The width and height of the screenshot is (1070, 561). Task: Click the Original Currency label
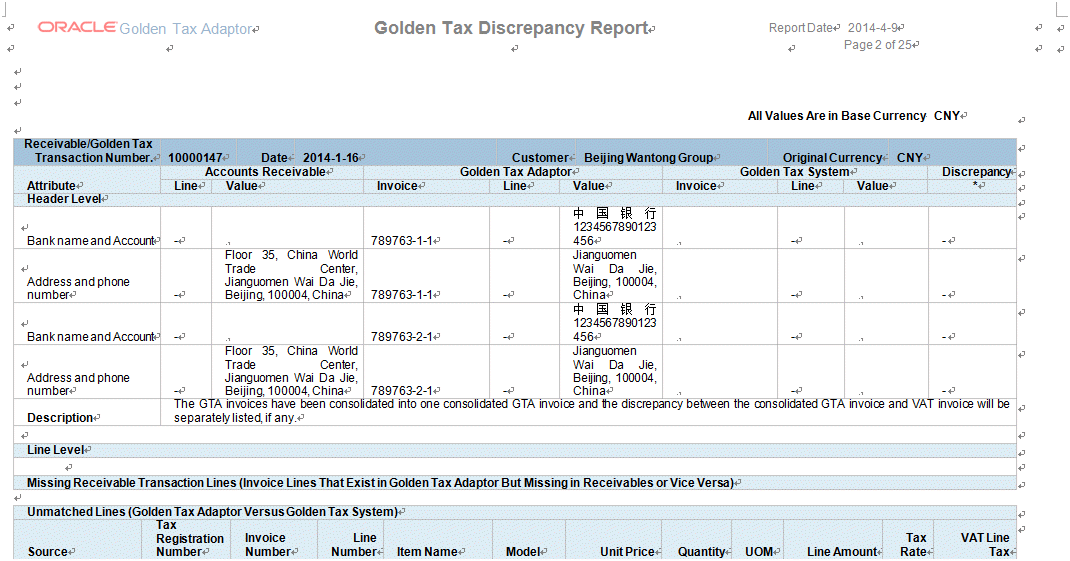click(x=832, y=158)
